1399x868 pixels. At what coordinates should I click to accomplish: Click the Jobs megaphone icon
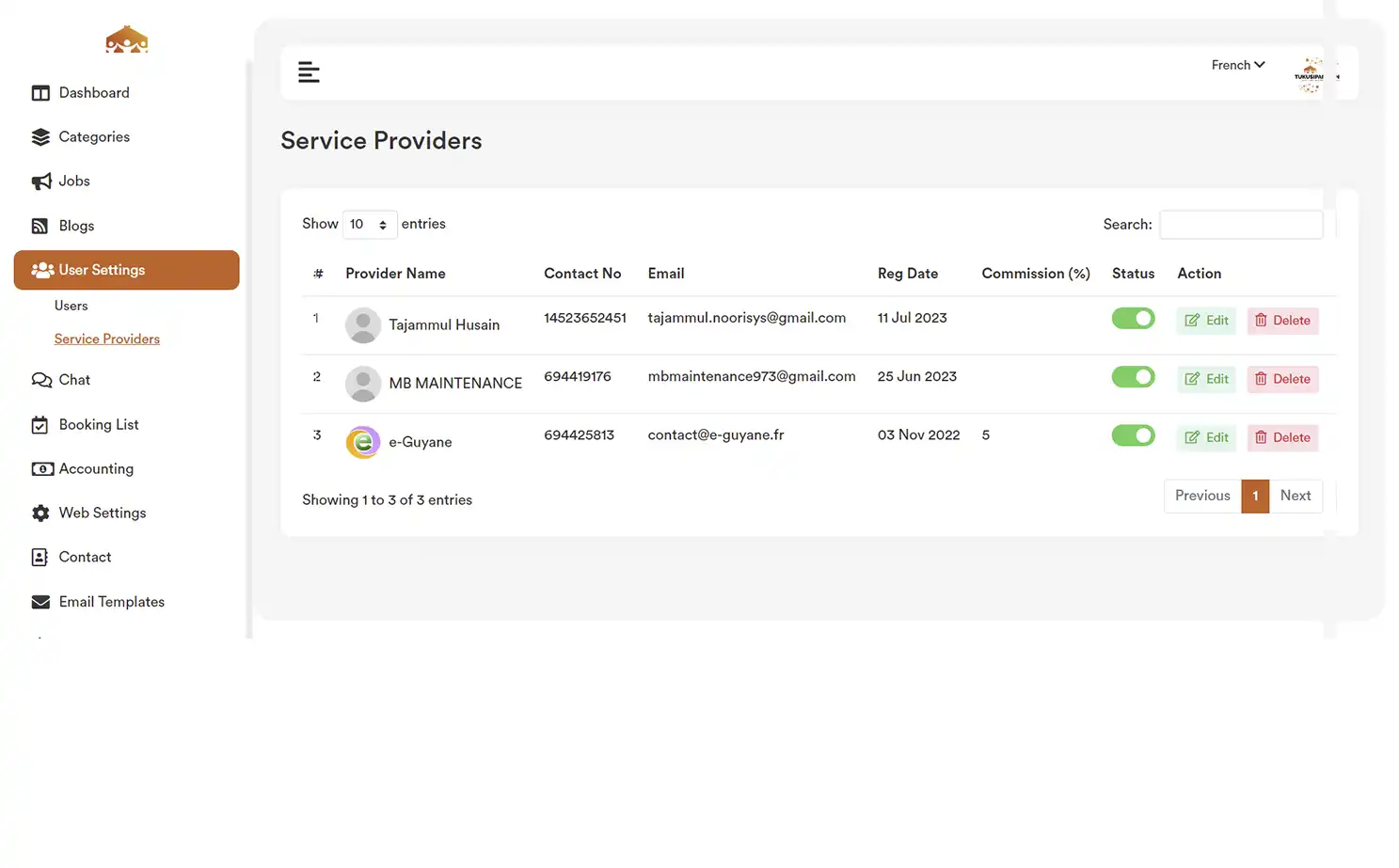point(41,181)
